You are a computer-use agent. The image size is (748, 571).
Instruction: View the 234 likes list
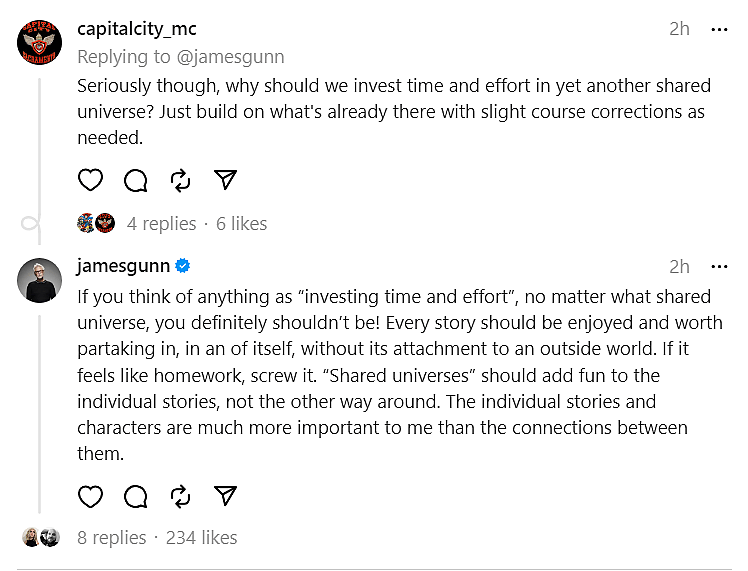click(201, 538)
